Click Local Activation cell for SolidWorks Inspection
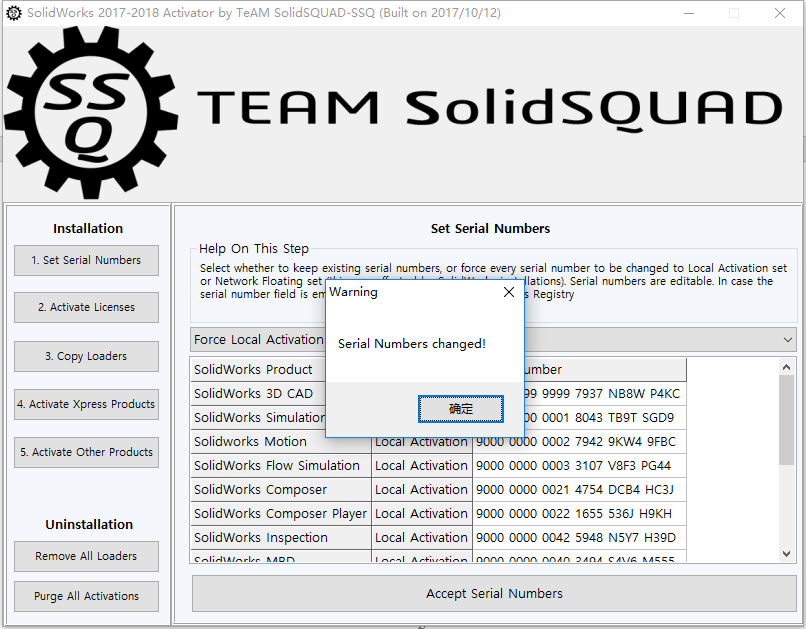This screenshot has width=806, height=629. (x=422, y=538)
